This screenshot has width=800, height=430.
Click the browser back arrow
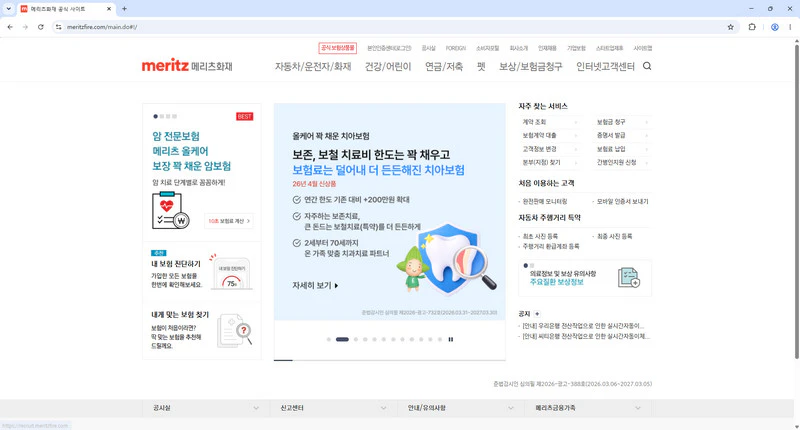[10, 27]
